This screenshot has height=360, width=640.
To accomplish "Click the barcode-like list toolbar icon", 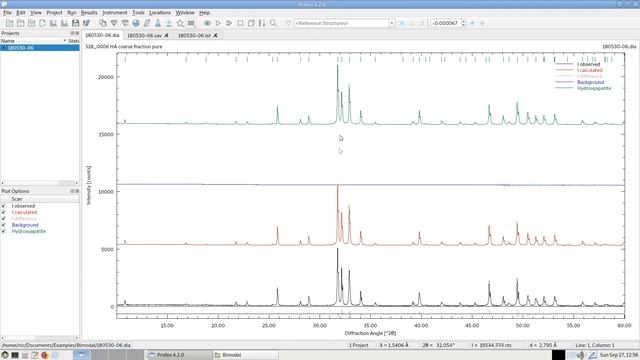I will 191,23.
